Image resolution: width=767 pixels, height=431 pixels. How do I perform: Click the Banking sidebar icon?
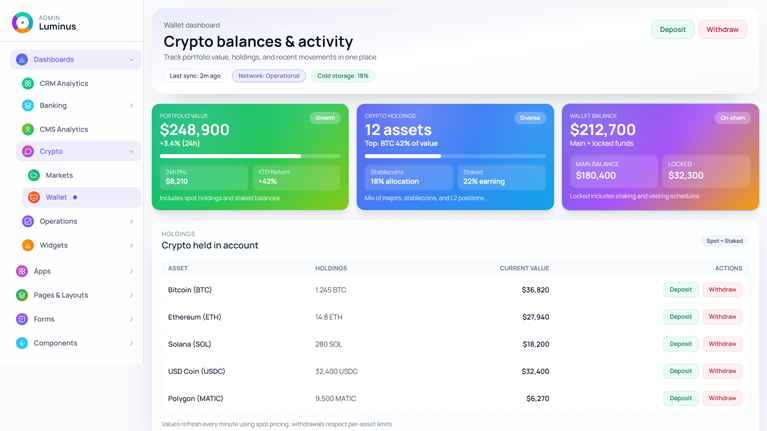click(28, 105)
